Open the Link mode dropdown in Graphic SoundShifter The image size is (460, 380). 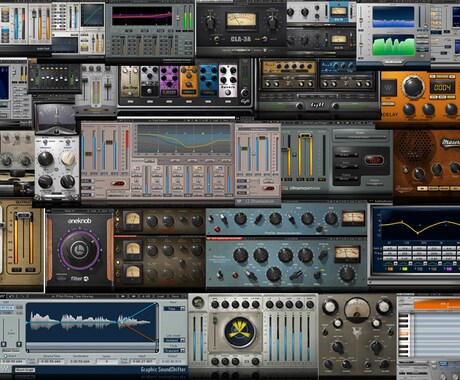pyautogui.click(x=174, y=340)
